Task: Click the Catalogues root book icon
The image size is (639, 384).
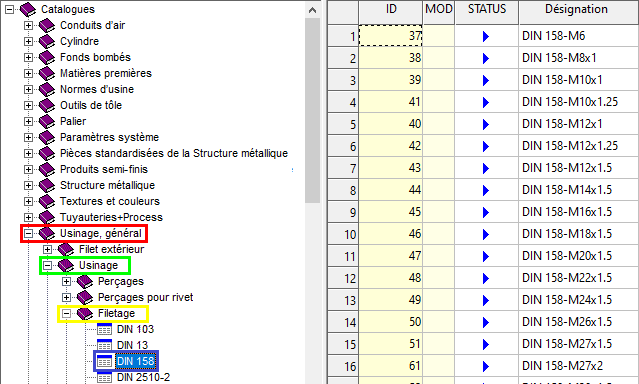Action: 28,9
